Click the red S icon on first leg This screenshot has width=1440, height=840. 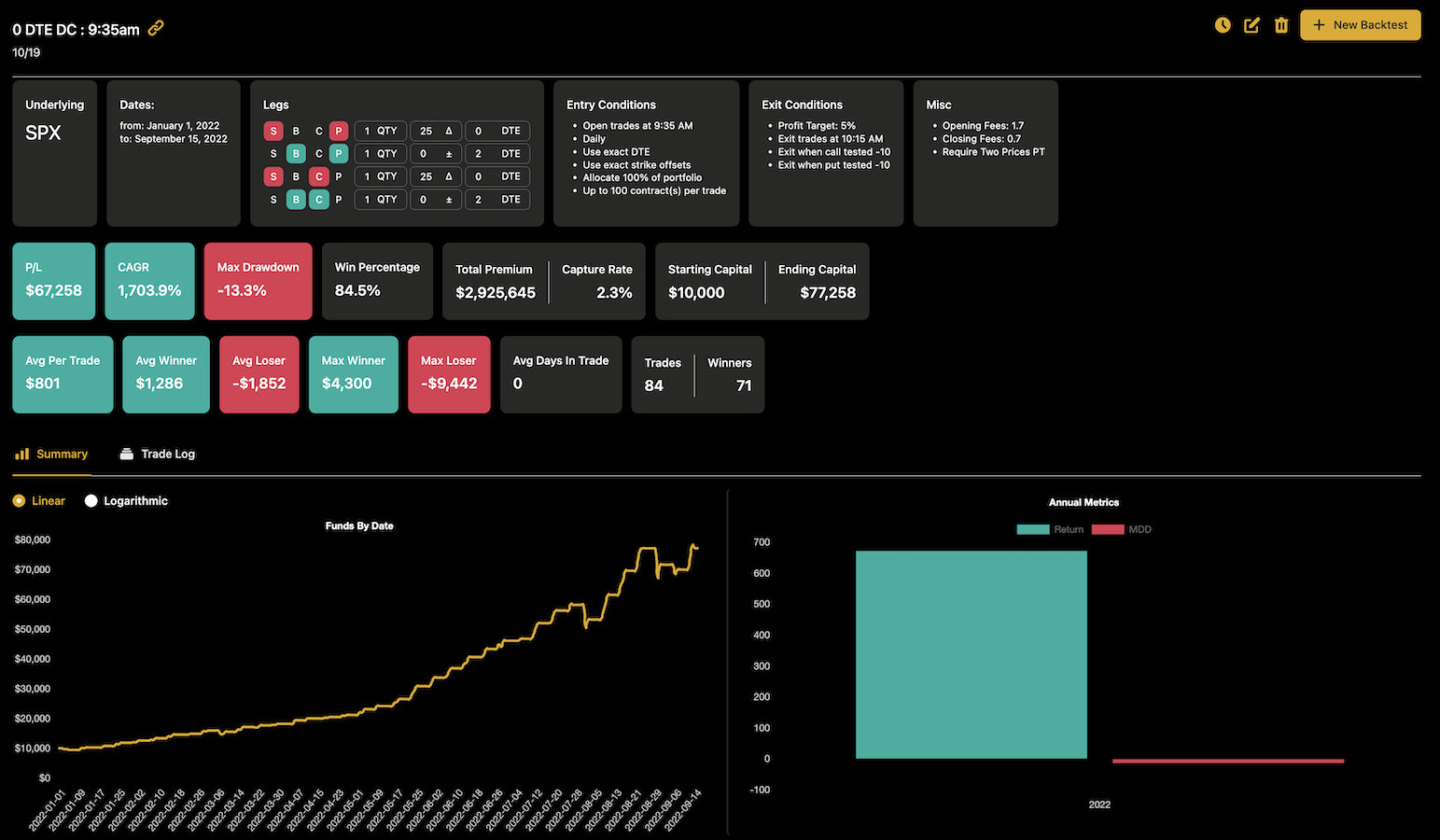coord(273,131)
